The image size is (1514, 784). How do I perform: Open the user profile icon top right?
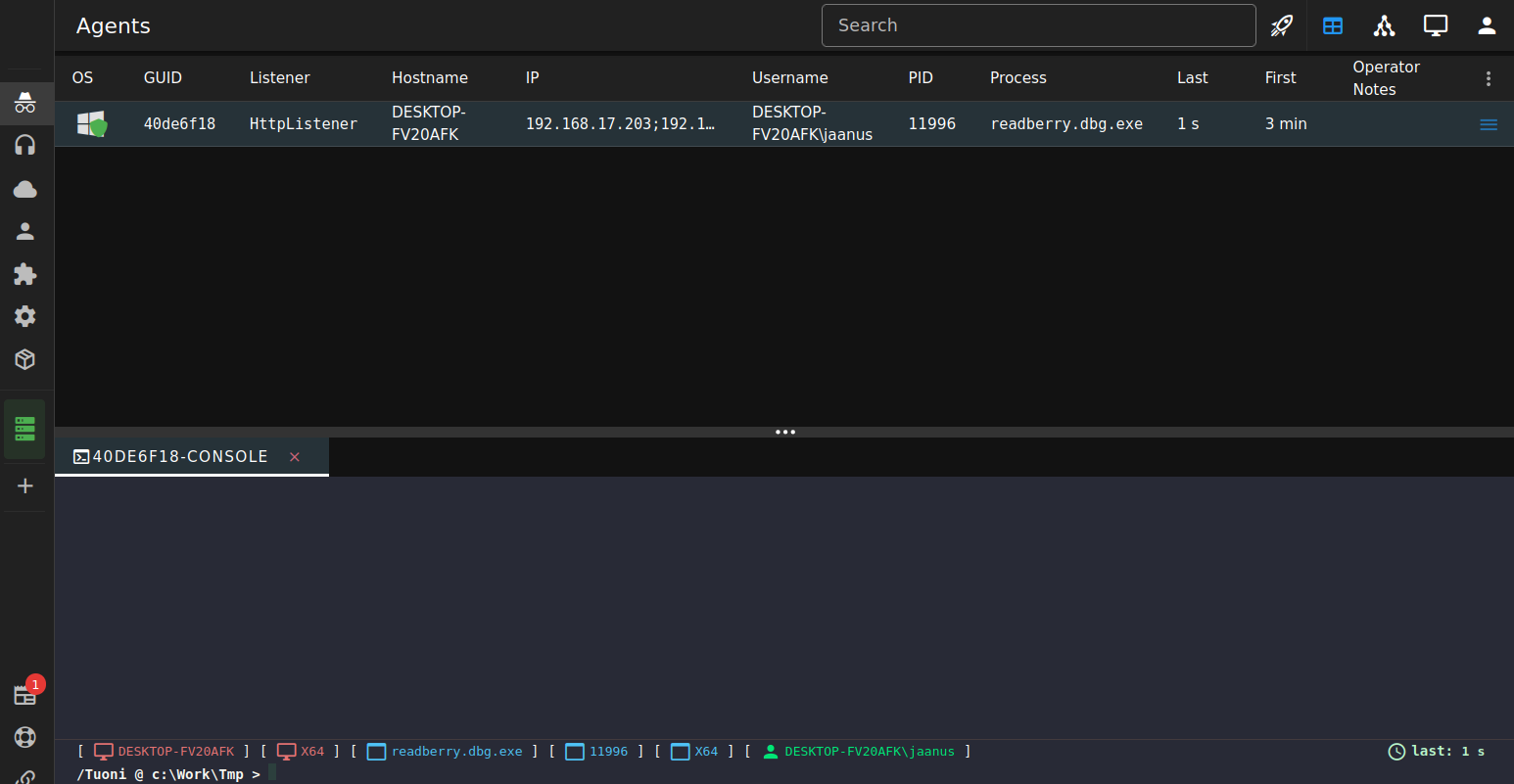[1487, 25]
